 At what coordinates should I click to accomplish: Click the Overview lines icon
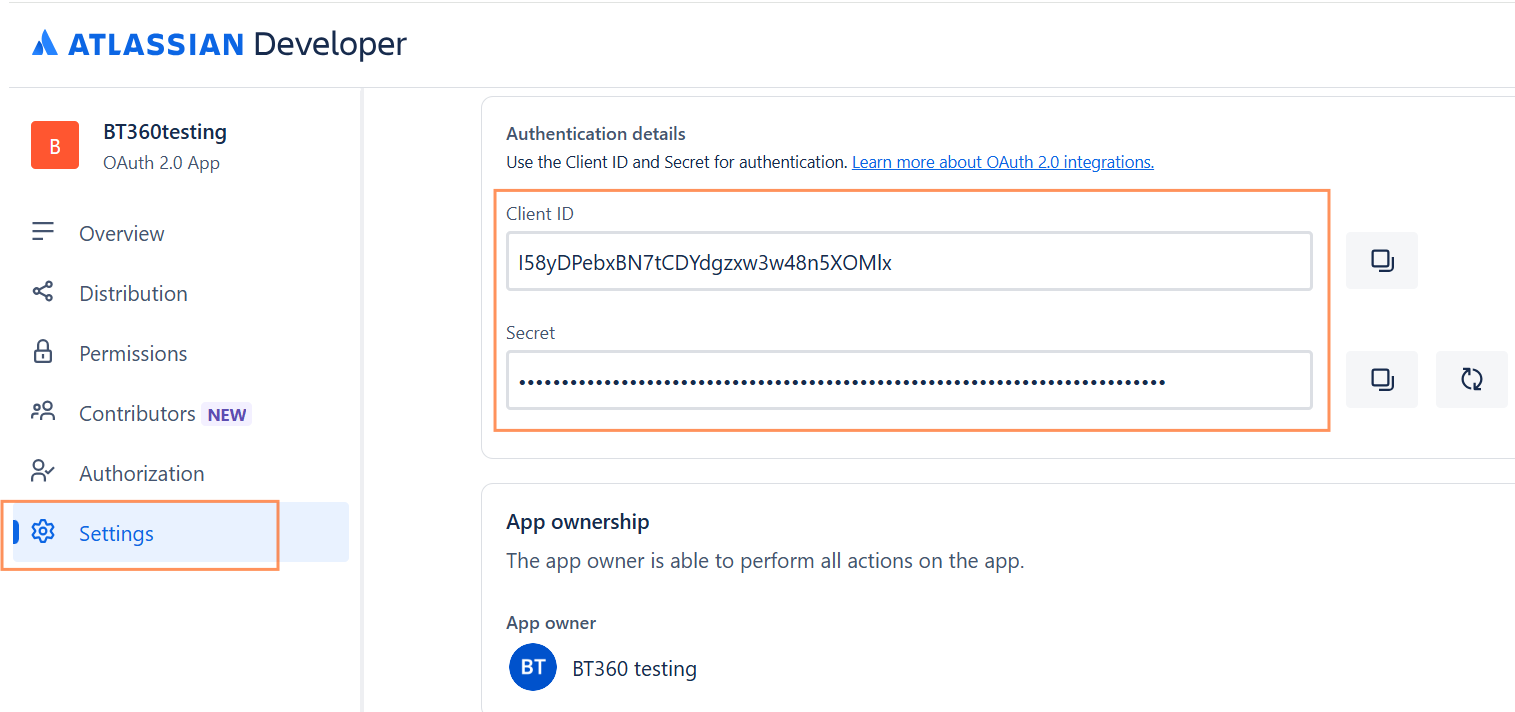point(42,232)
